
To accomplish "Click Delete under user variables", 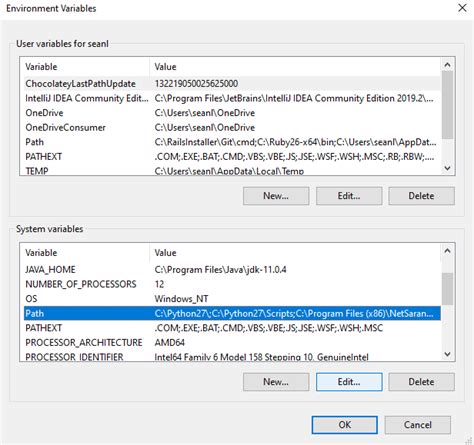I will pyautogui.click(x=421, y=196).
